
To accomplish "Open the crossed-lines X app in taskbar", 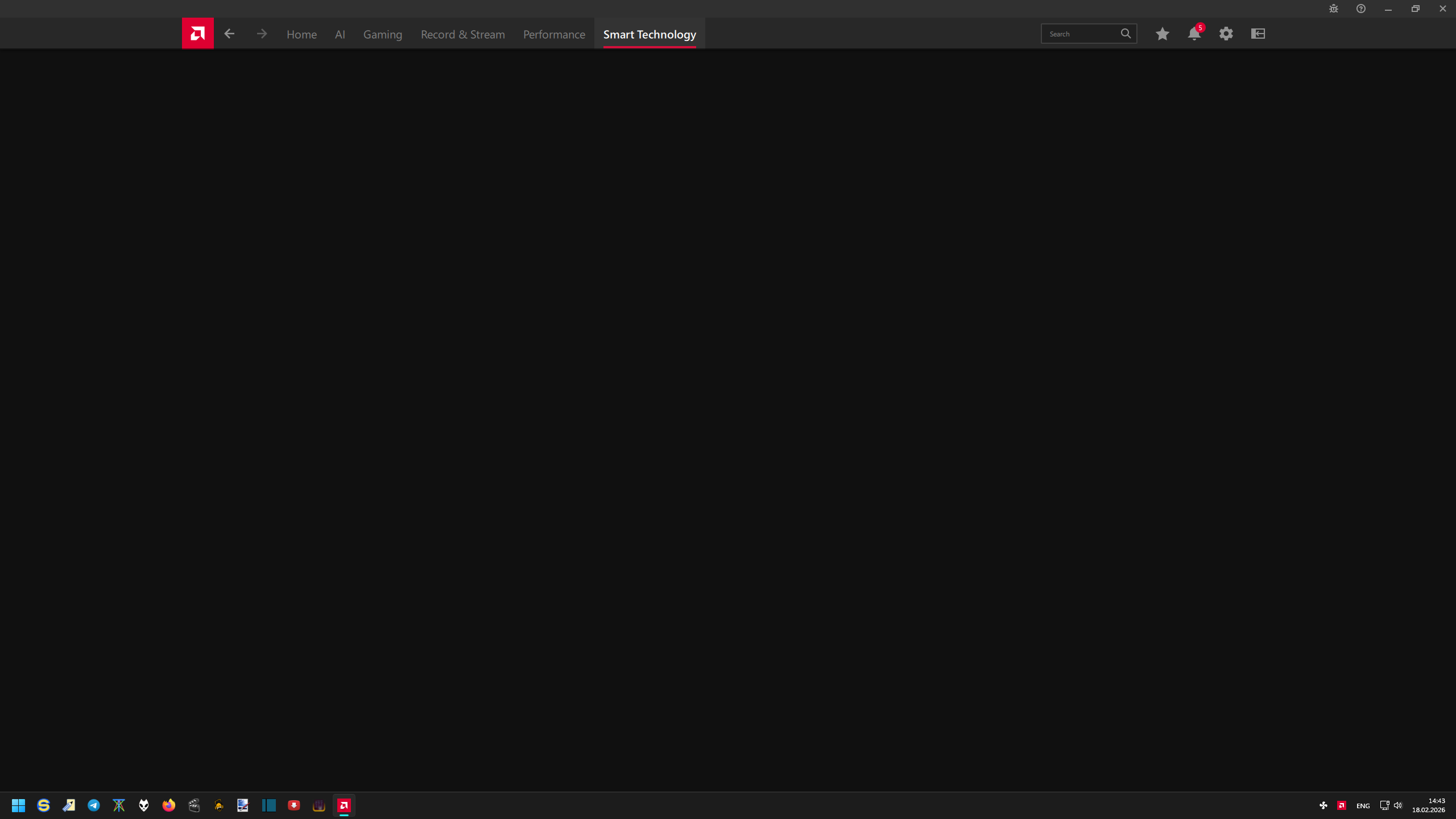I will pyautogui.click(x=118, y=805).
